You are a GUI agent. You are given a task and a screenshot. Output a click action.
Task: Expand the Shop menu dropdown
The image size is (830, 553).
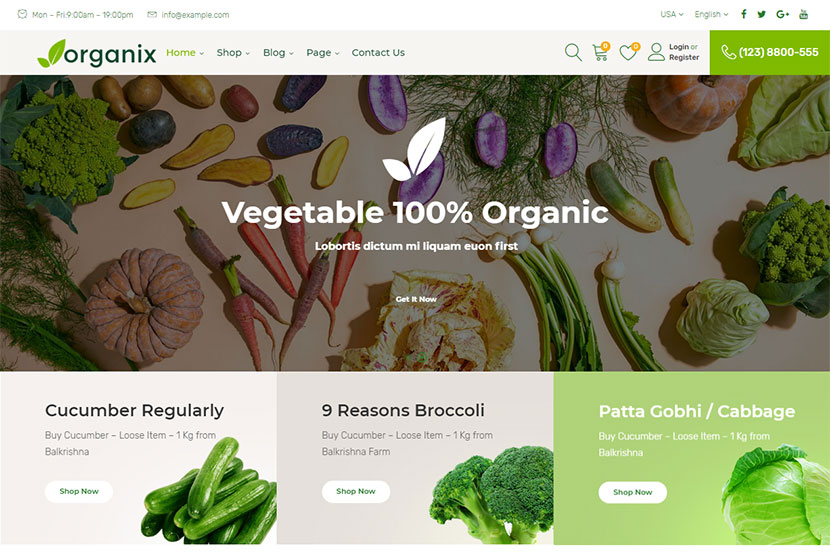[x=233, y=52]
